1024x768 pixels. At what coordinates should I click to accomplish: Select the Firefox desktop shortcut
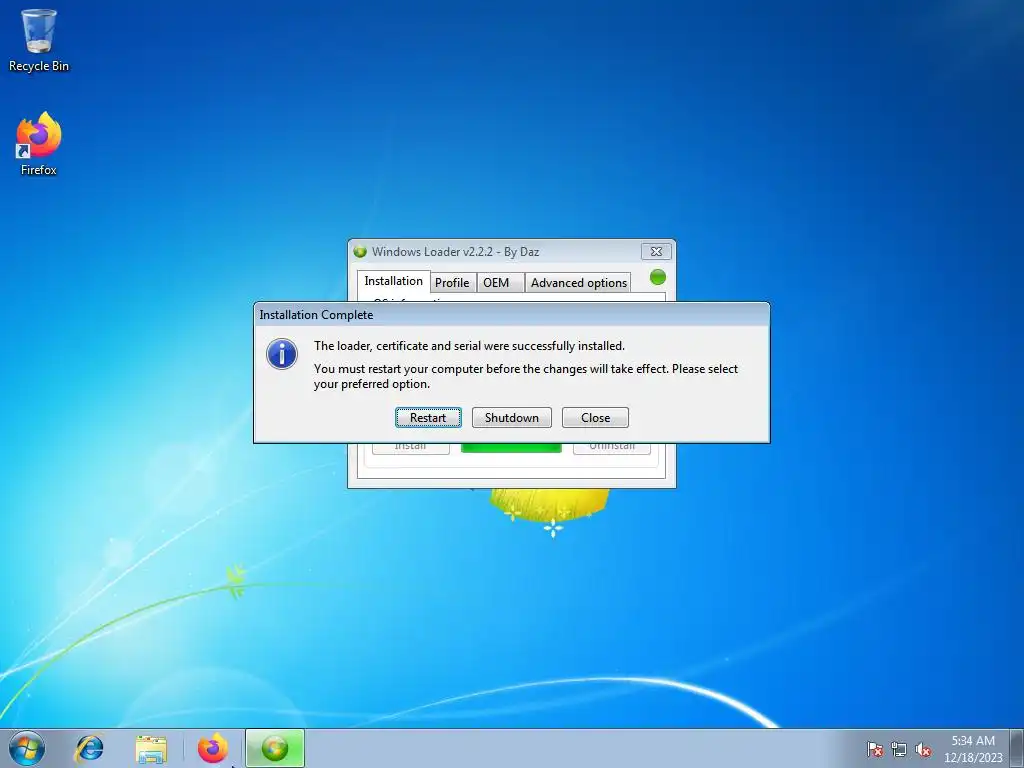click(39, 144)
